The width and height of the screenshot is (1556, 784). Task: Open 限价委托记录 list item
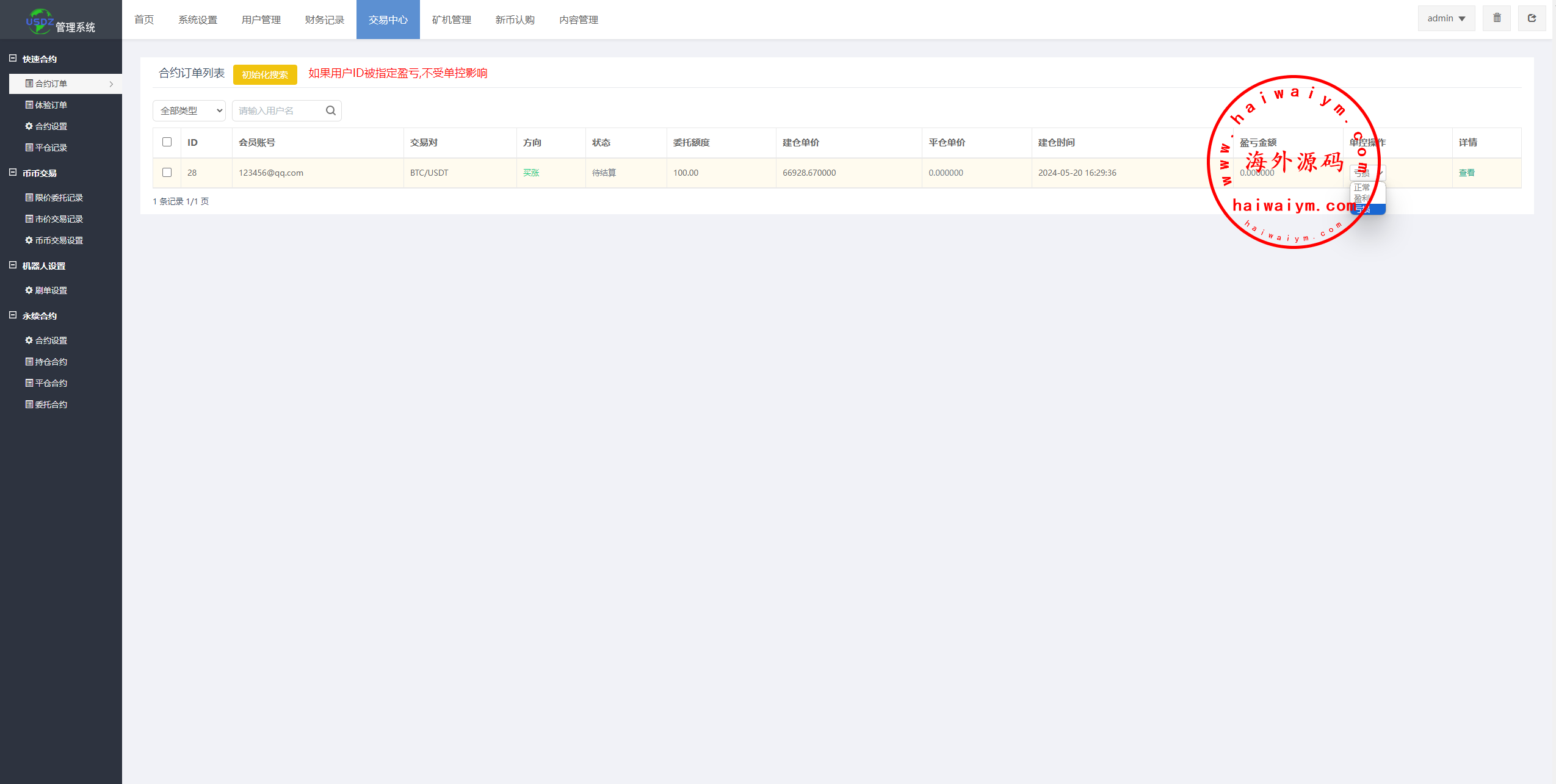[54, 198]
